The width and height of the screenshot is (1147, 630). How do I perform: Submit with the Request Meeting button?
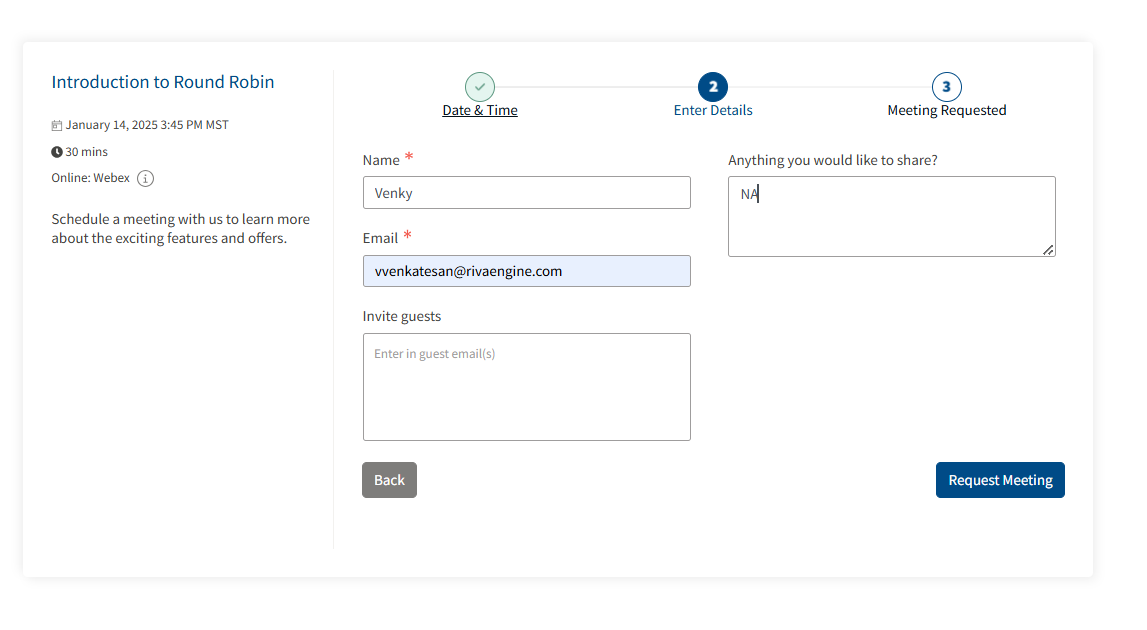click(x=1000, y=480)
